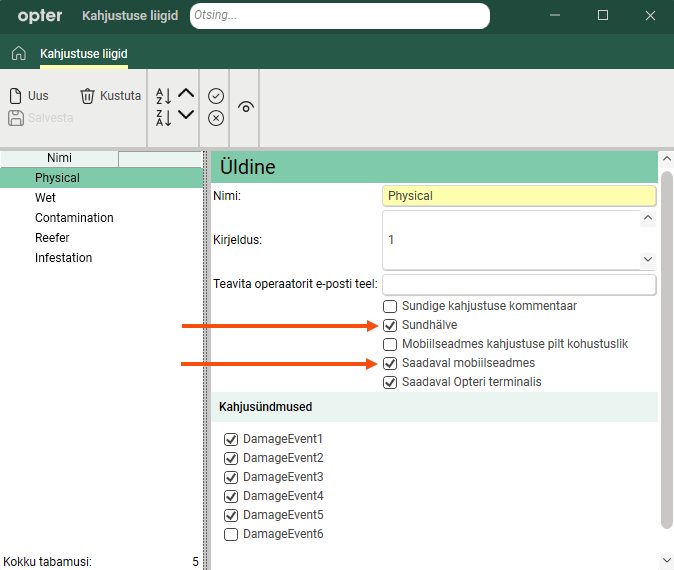Click the sort A to Z icon
Image resolution: width=674 pixels, height=570 pixels.
pos(164,96)
